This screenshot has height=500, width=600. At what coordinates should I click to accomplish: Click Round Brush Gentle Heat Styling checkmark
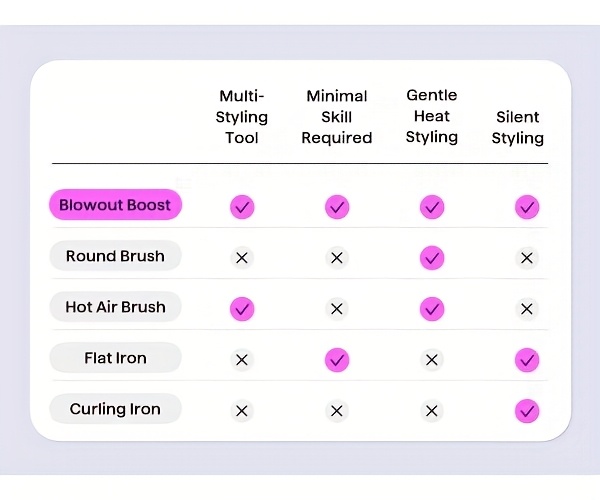pos(432,258)
